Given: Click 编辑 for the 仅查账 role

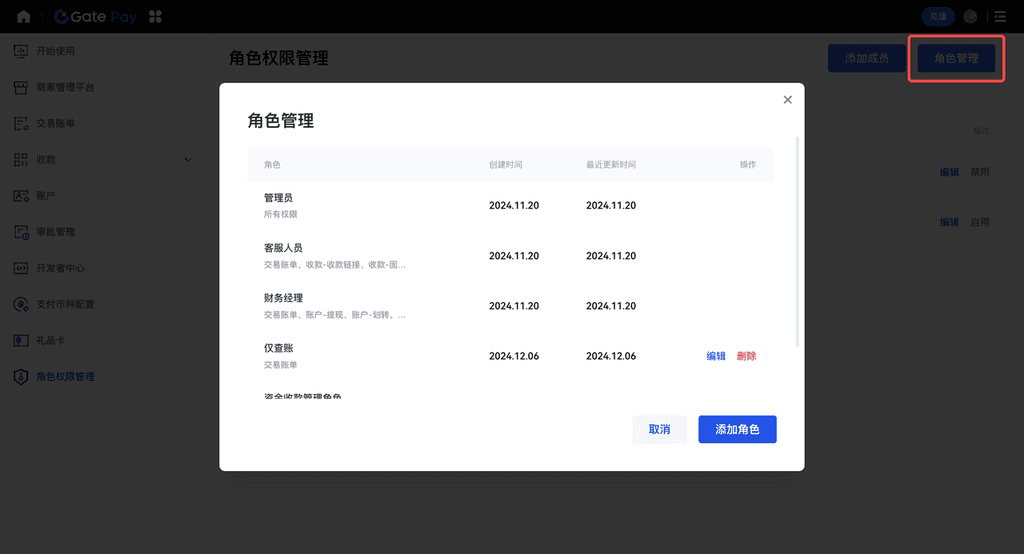Looking at the screenshot, I should (x=716, y=356).
